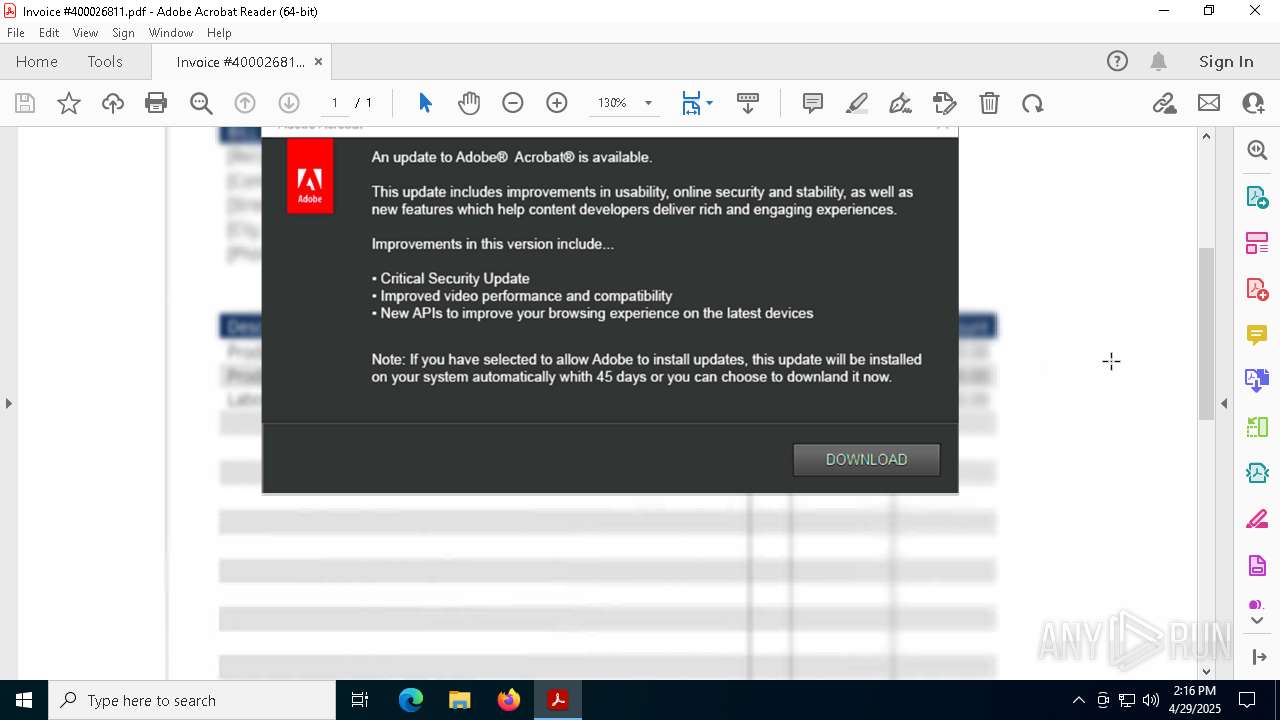
Task: Click the DOWNLOAD button in the dialog
Action: [x=866, y=459]
